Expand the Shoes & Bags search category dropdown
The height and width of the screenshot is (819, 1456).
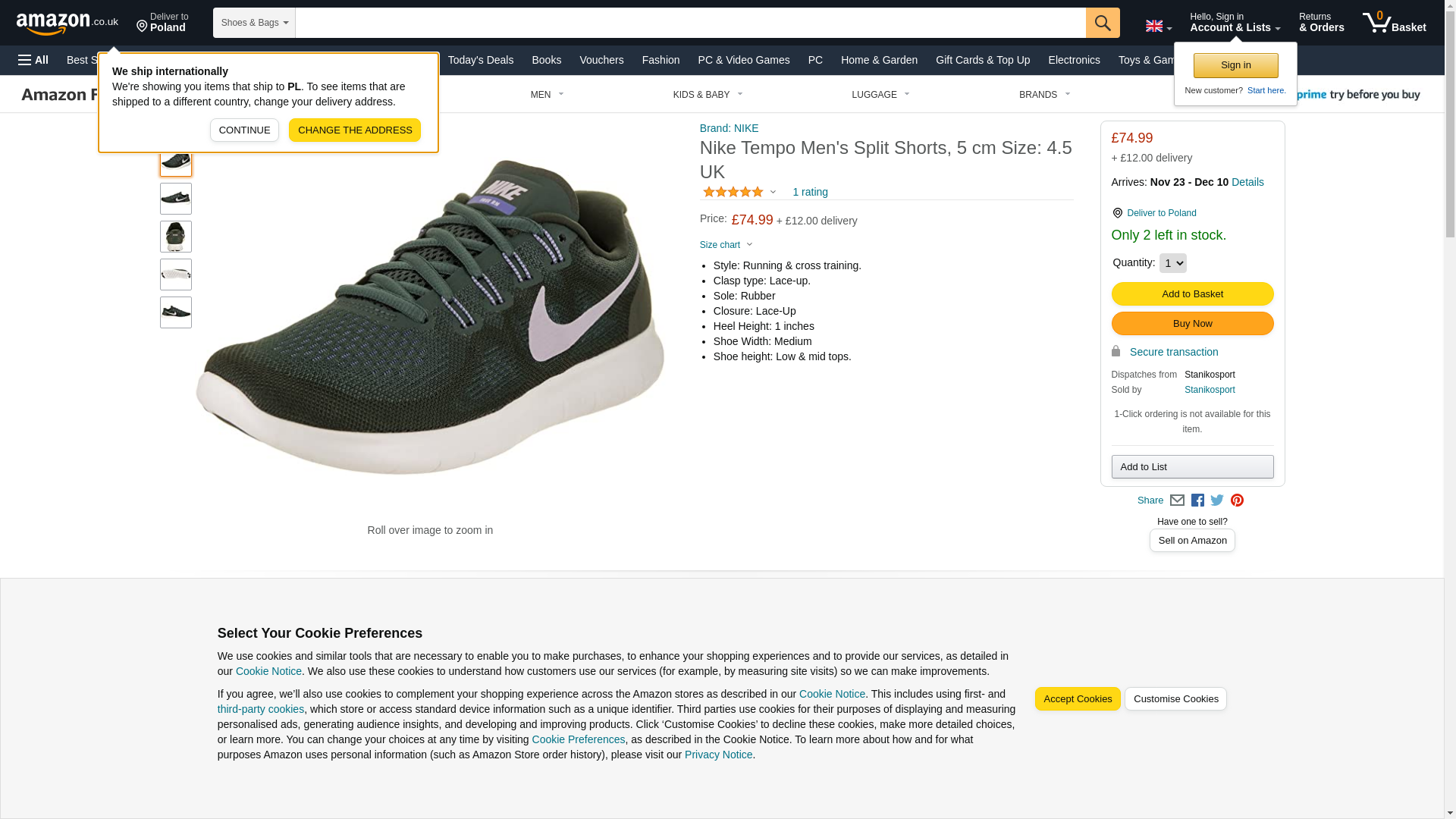click(x=254, y=23)
